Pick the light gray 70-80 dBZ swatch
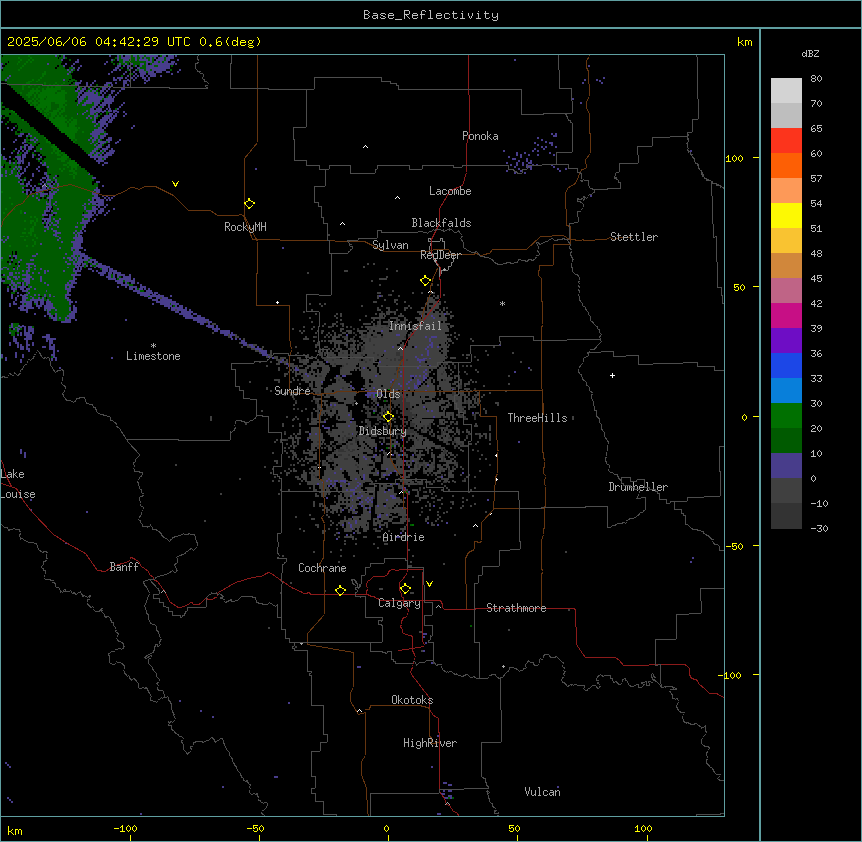The image size is (862, 842). tap(786, 91)
